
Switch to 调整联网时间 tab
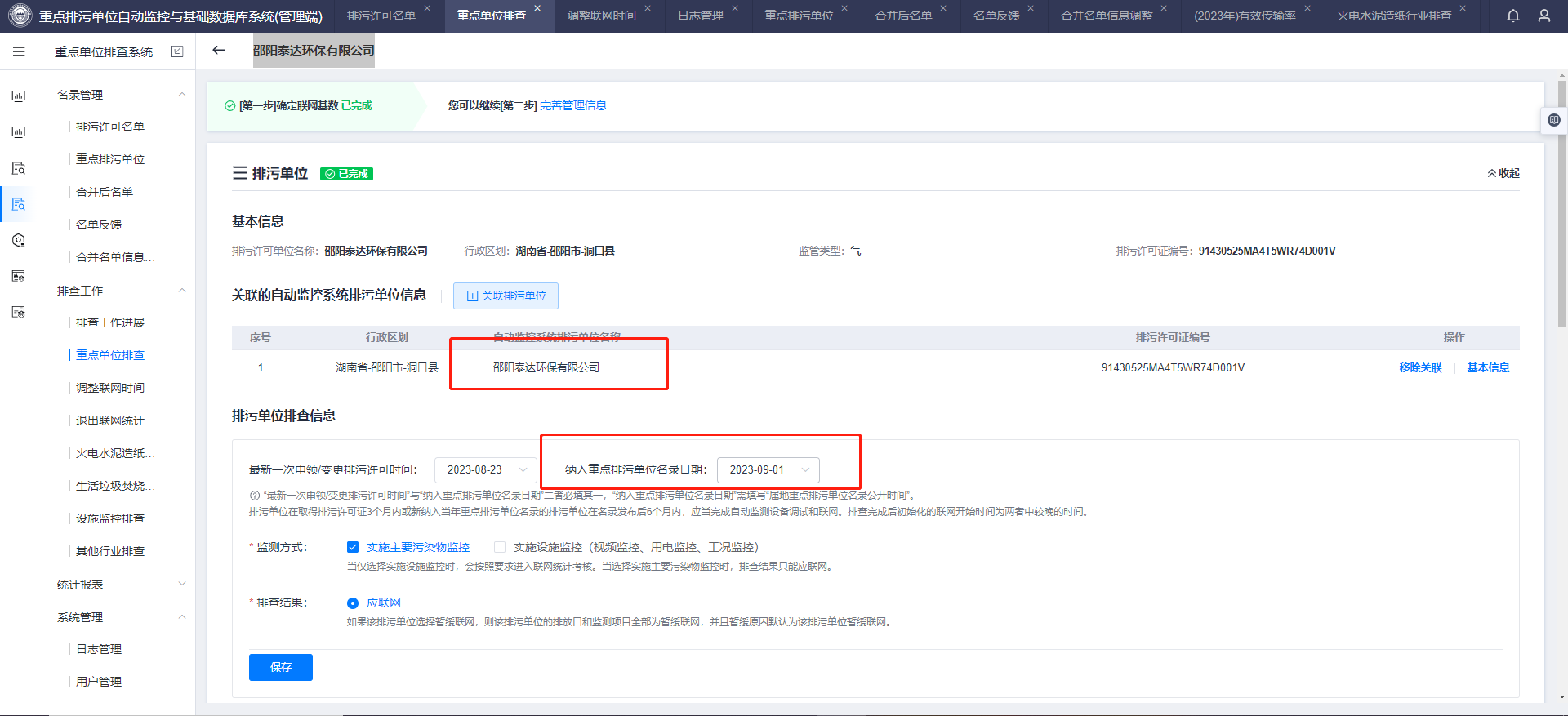tap(602, 16)
